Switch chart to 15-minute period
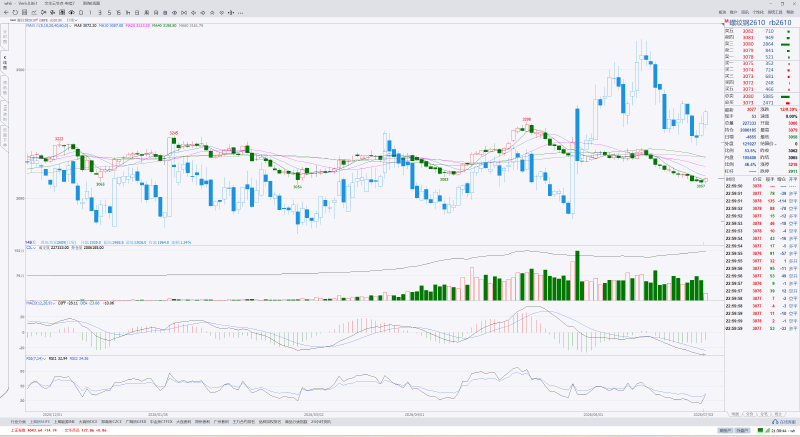The height and width of the screenshot is (437, 800). coord(118,12)
